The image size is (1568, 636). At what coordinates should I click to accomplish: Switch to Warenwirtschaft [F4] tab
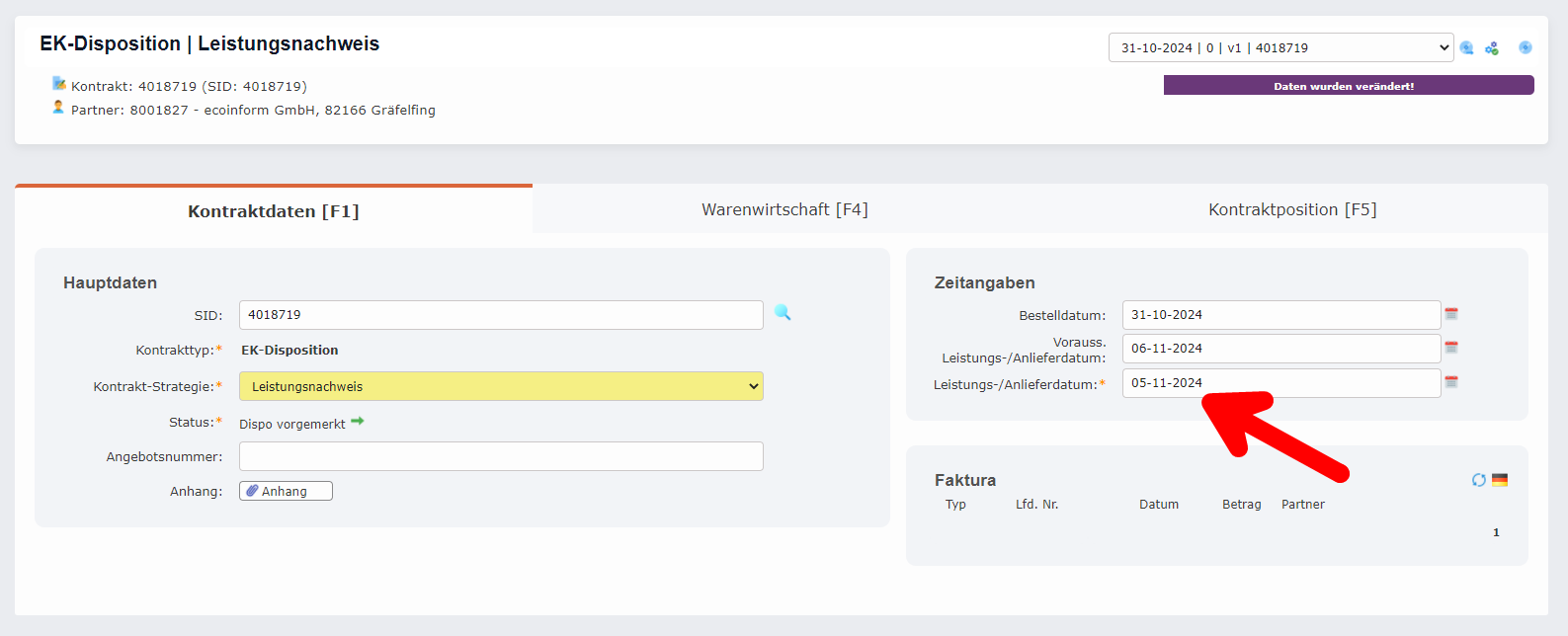[x=784, y=209]
